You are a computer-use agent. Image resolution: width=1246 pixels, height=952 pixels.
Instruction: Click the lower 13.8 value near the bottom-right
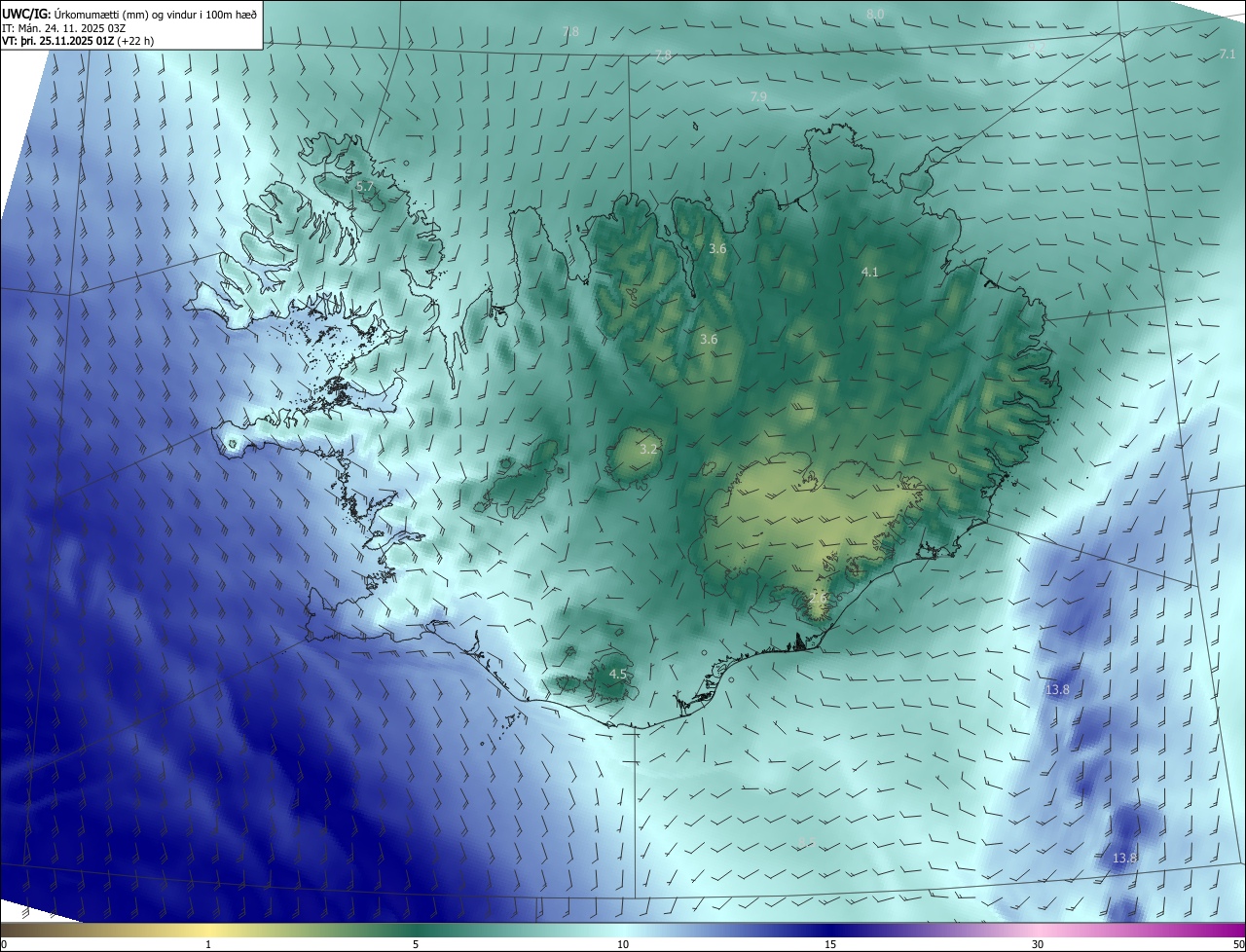1124,859
